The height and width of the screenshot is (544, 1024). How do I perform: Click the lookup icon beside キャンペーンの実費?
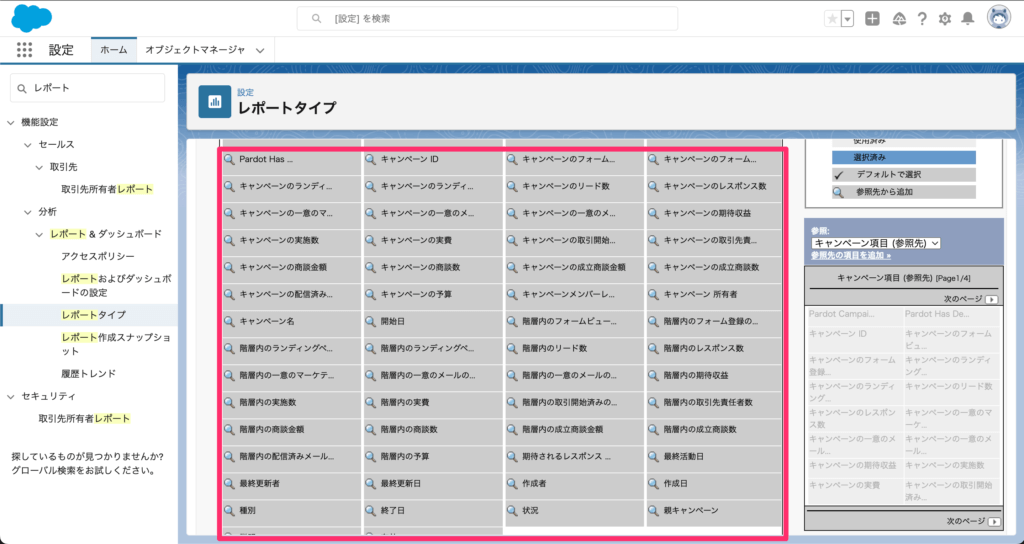pos(370,240)
